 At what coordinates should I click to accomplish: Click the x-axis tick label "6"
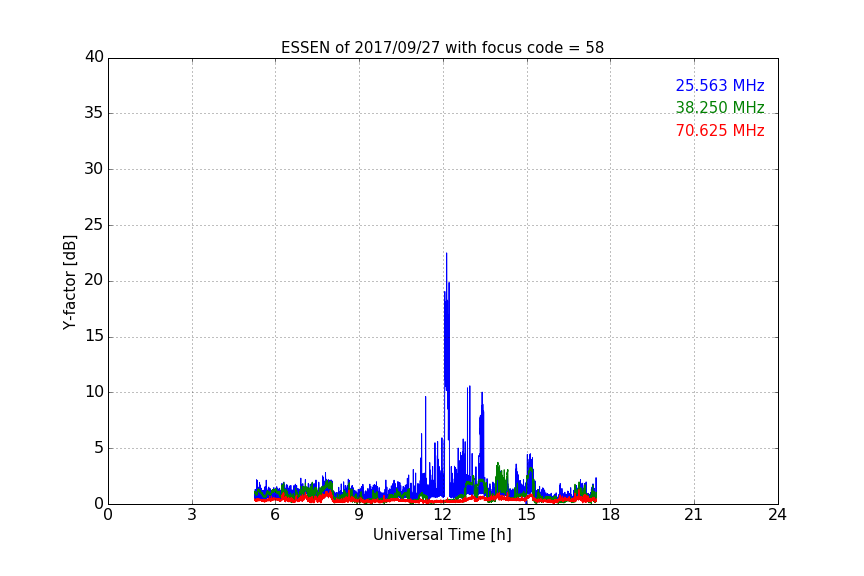point(275,515)
